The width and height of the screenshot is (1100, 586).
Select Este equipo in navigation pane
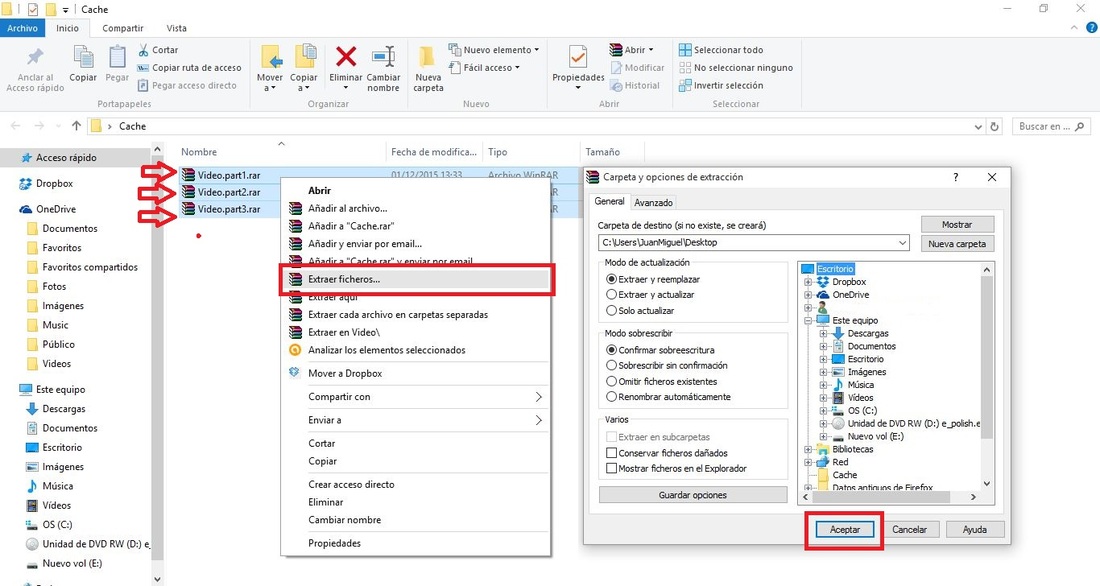pyautogui.click(x=53, y=389)
